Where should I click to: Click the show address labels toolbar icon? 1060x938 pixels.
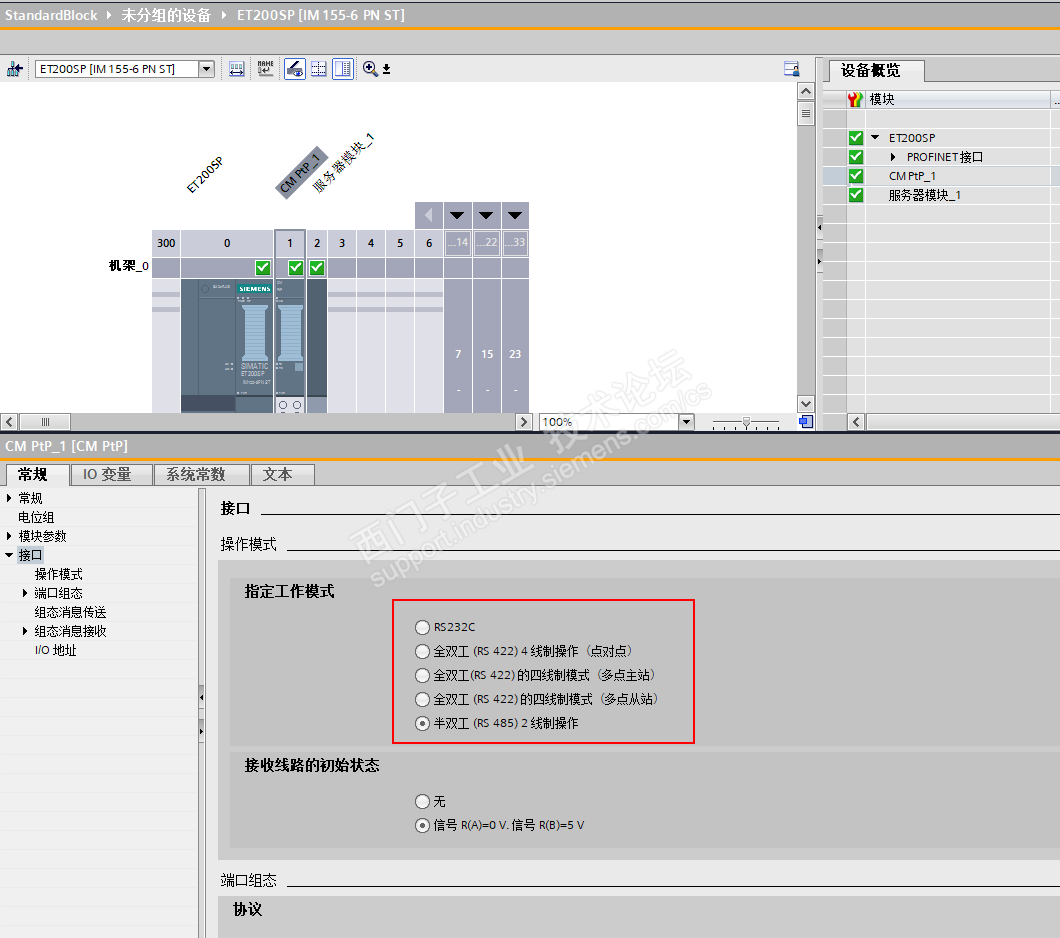[237, 69]
